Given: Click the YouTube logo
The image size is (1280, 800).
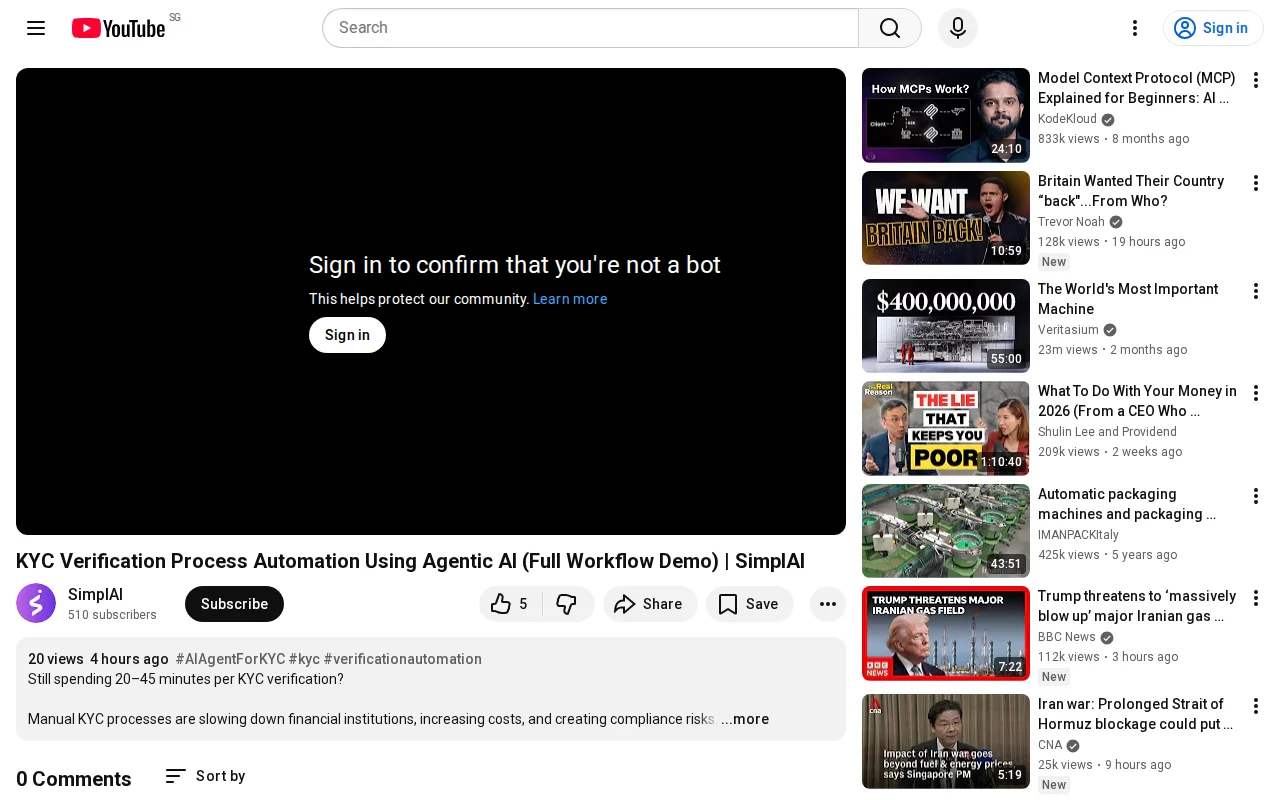Looking at the screenshot, I should coord(118,28).
